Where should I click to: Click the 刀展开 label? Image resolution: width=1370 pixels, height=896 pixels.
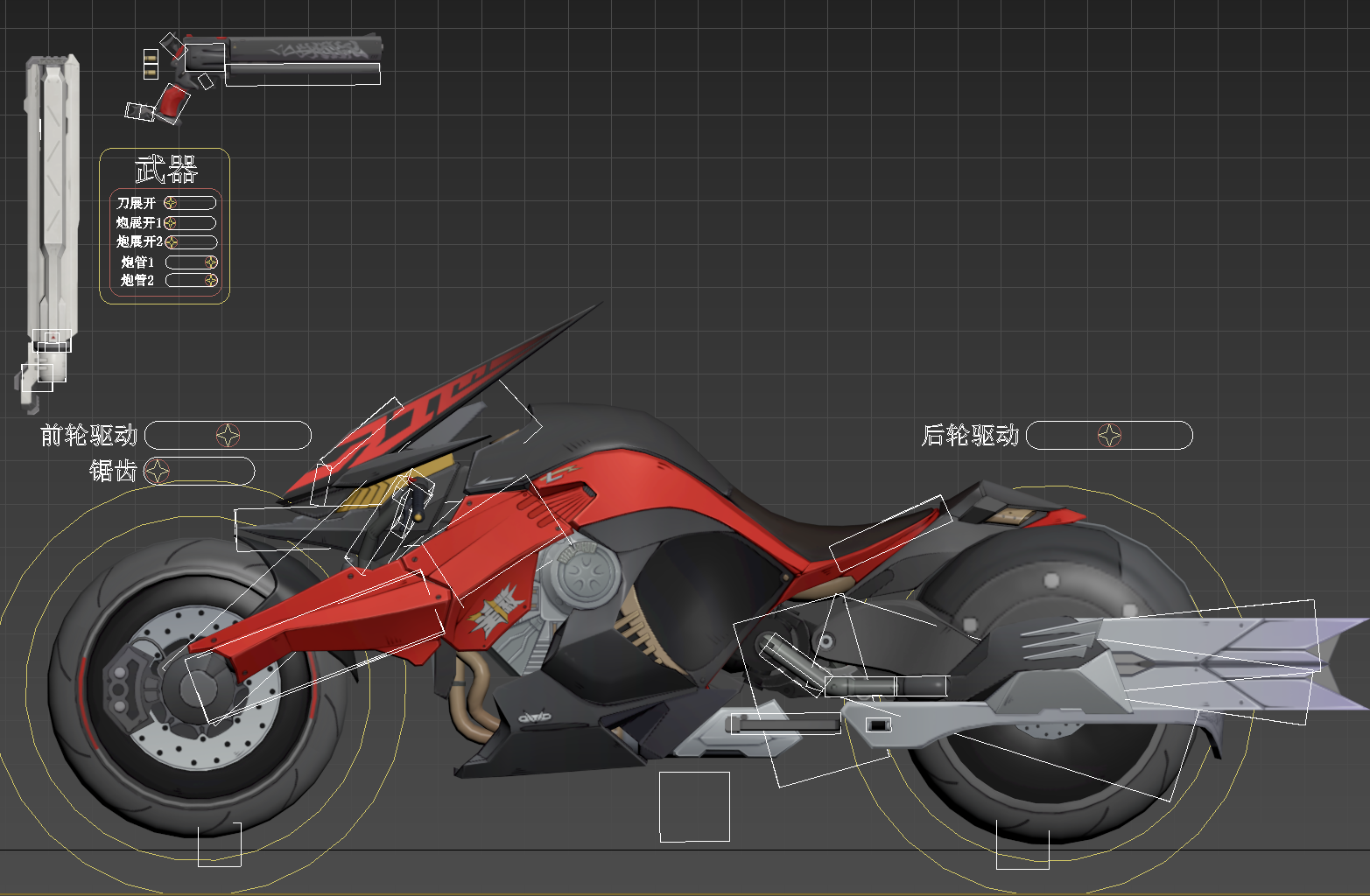[136, 203]
